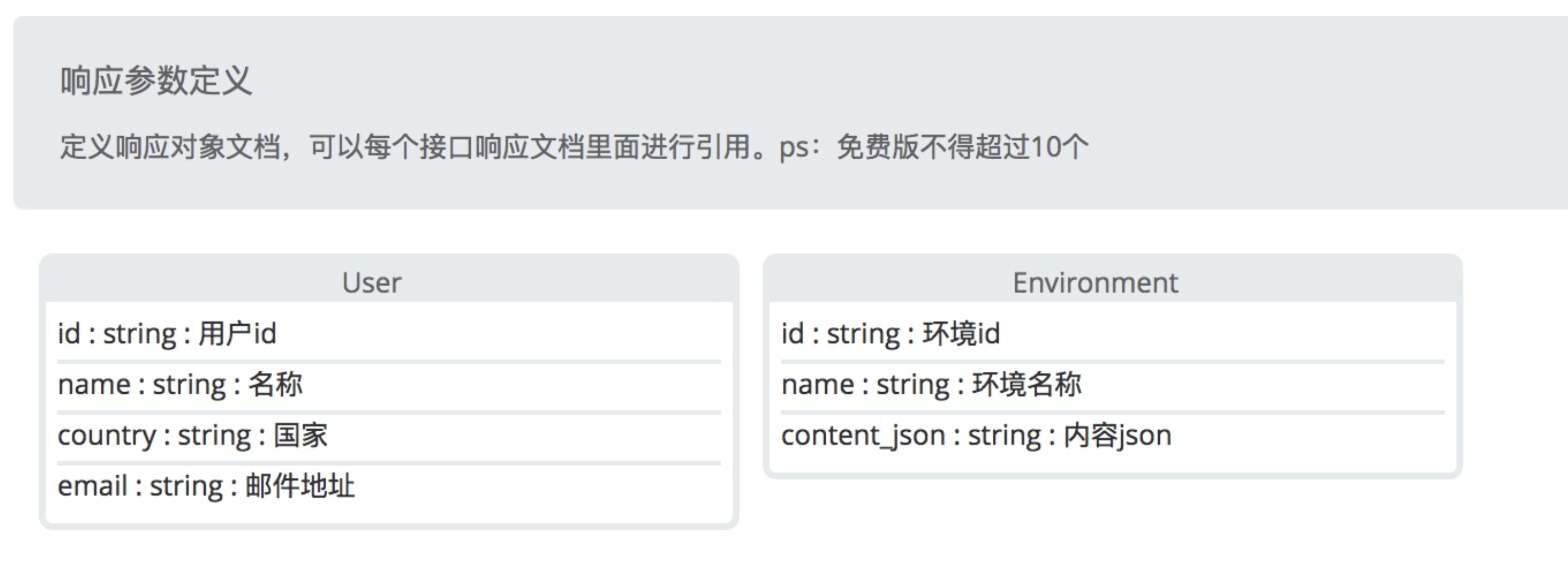Click the 免费版不得超过10个 note
The width and height of the screenshot is (1568, 577).
pos(962,147)
